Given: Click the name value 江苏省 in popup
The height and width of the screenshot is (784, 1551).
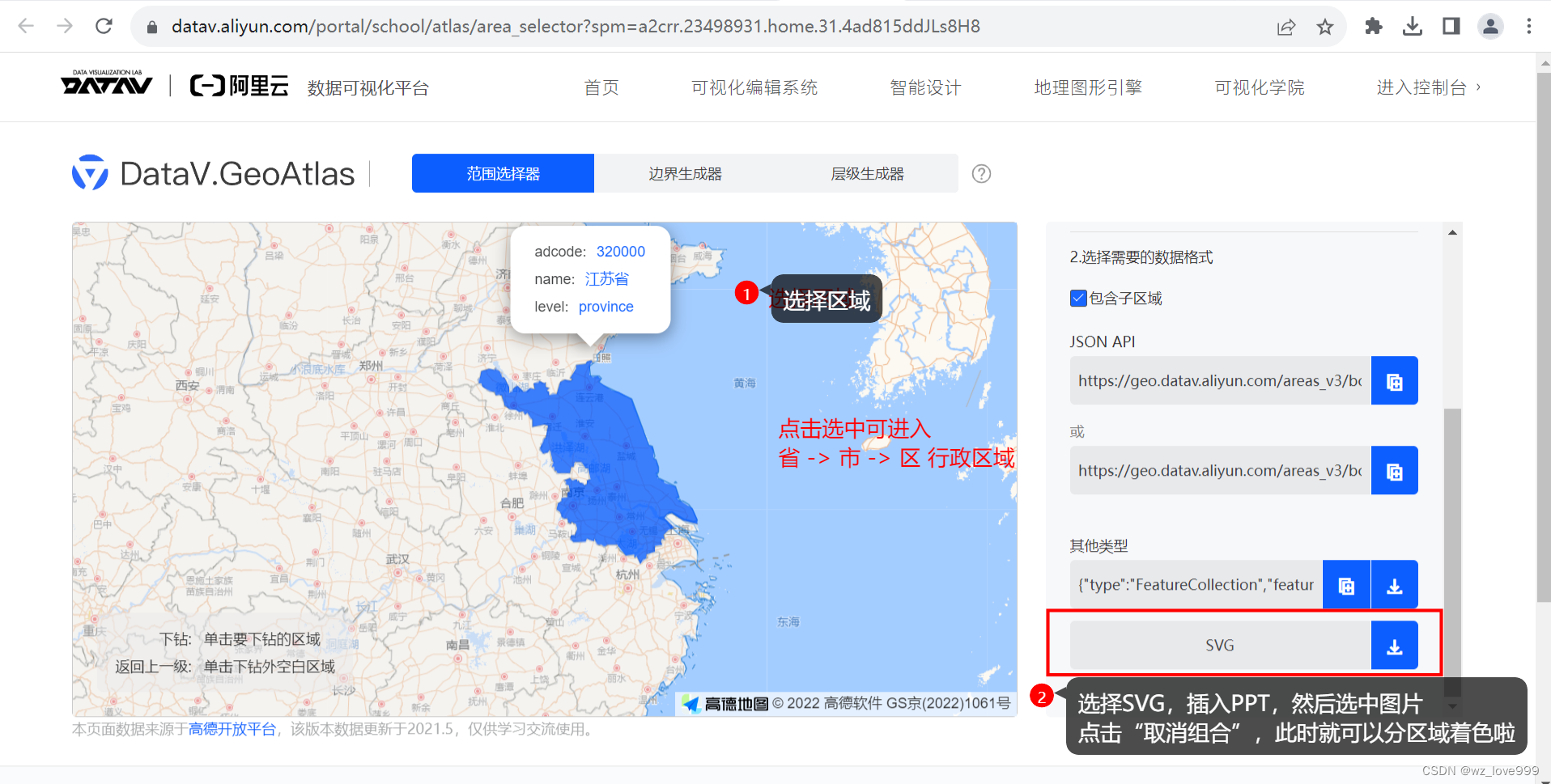Looking at the screenshot, I should (x=607, y=279).
